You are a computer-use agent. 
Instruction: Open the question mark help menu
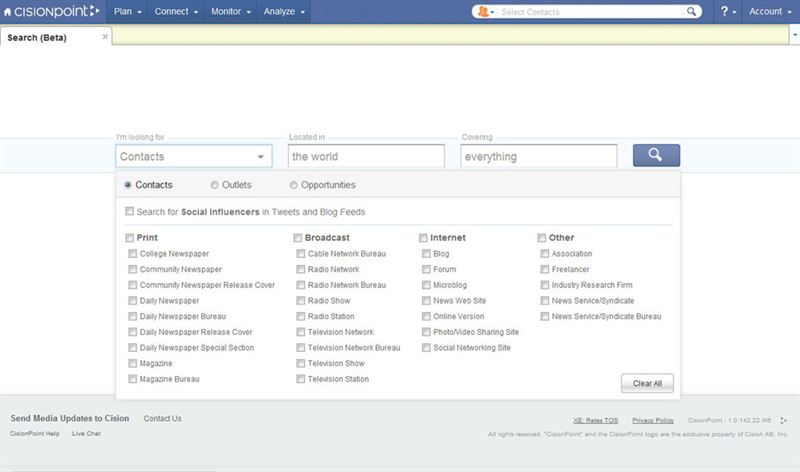pos(727,12)
